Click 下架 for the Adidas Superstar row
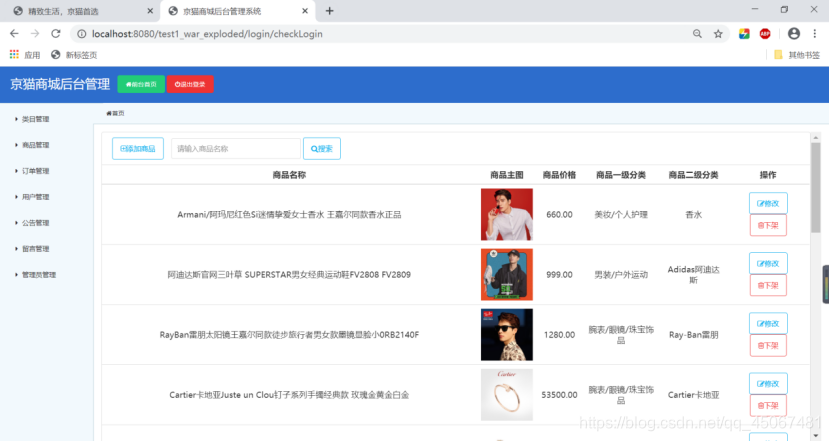 (768, 285)
